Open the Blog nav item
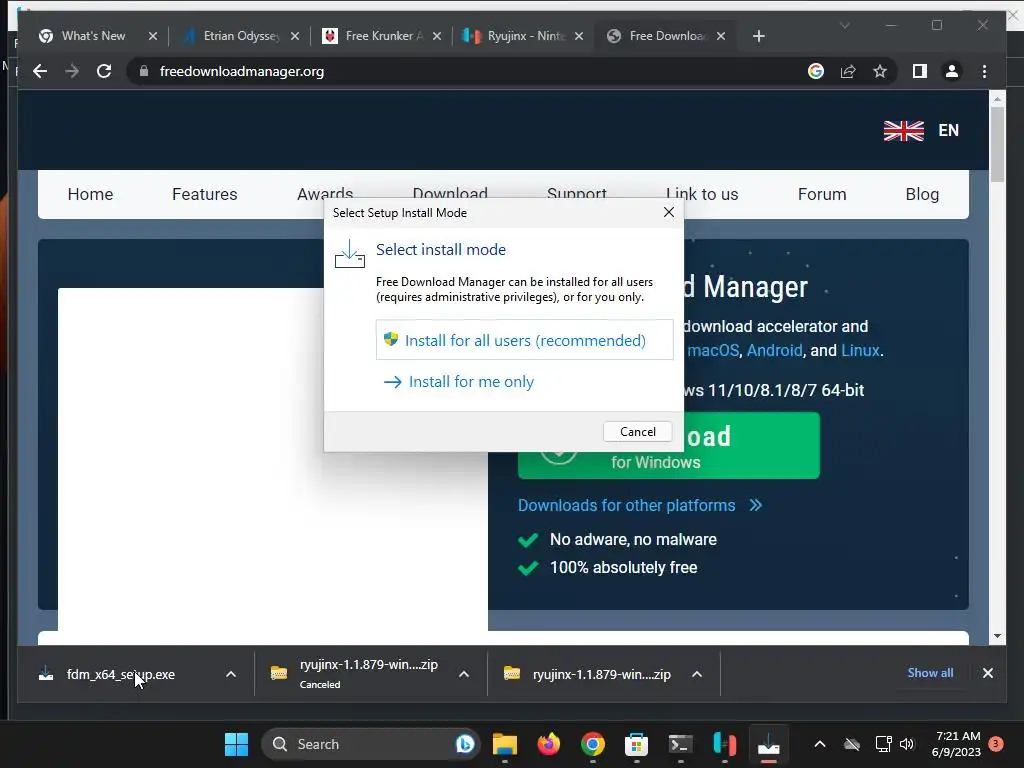 tap(922, 194)
